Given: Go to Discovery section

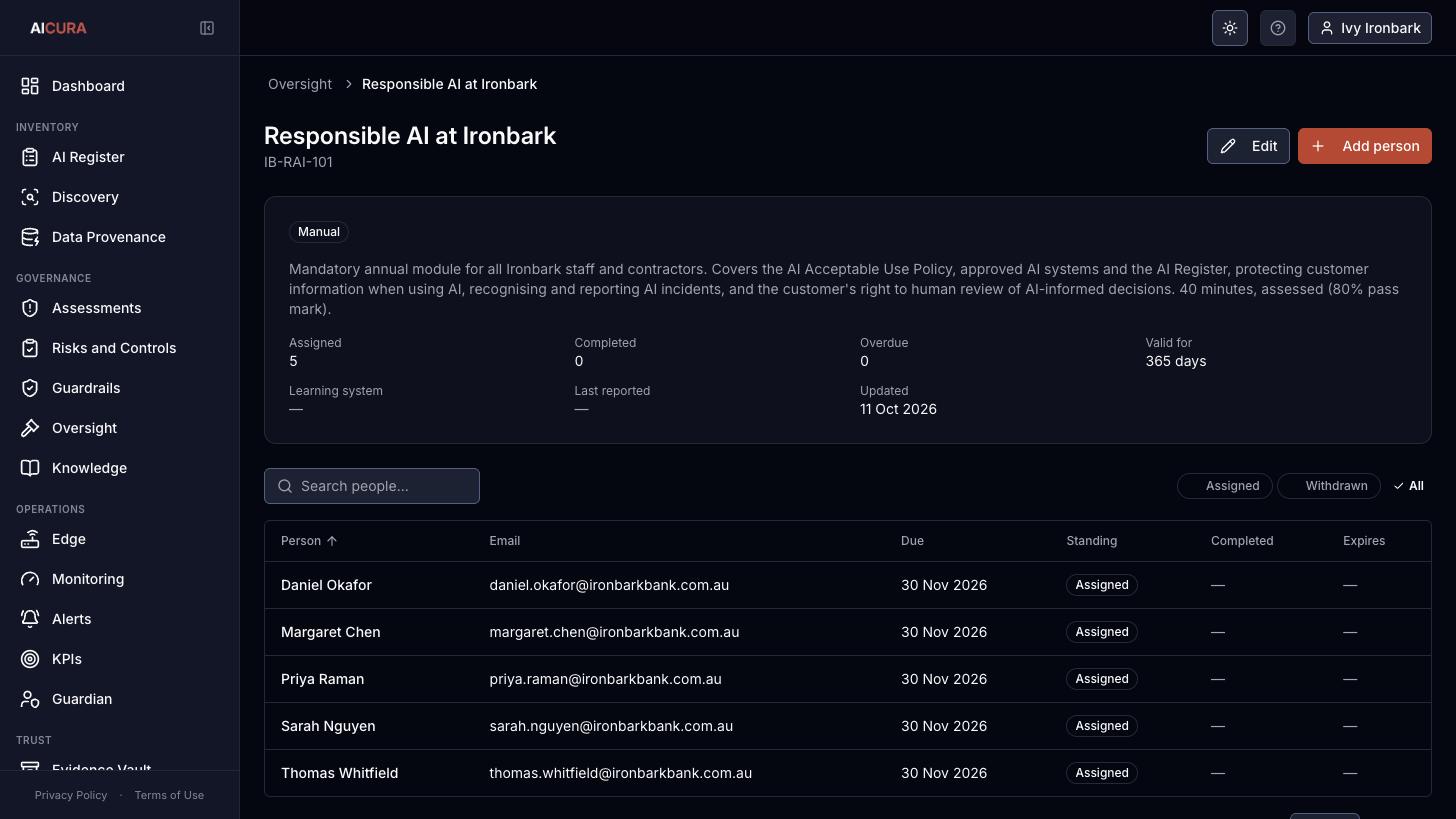Looking at the screenshot, I should click(x=120, y=197).
